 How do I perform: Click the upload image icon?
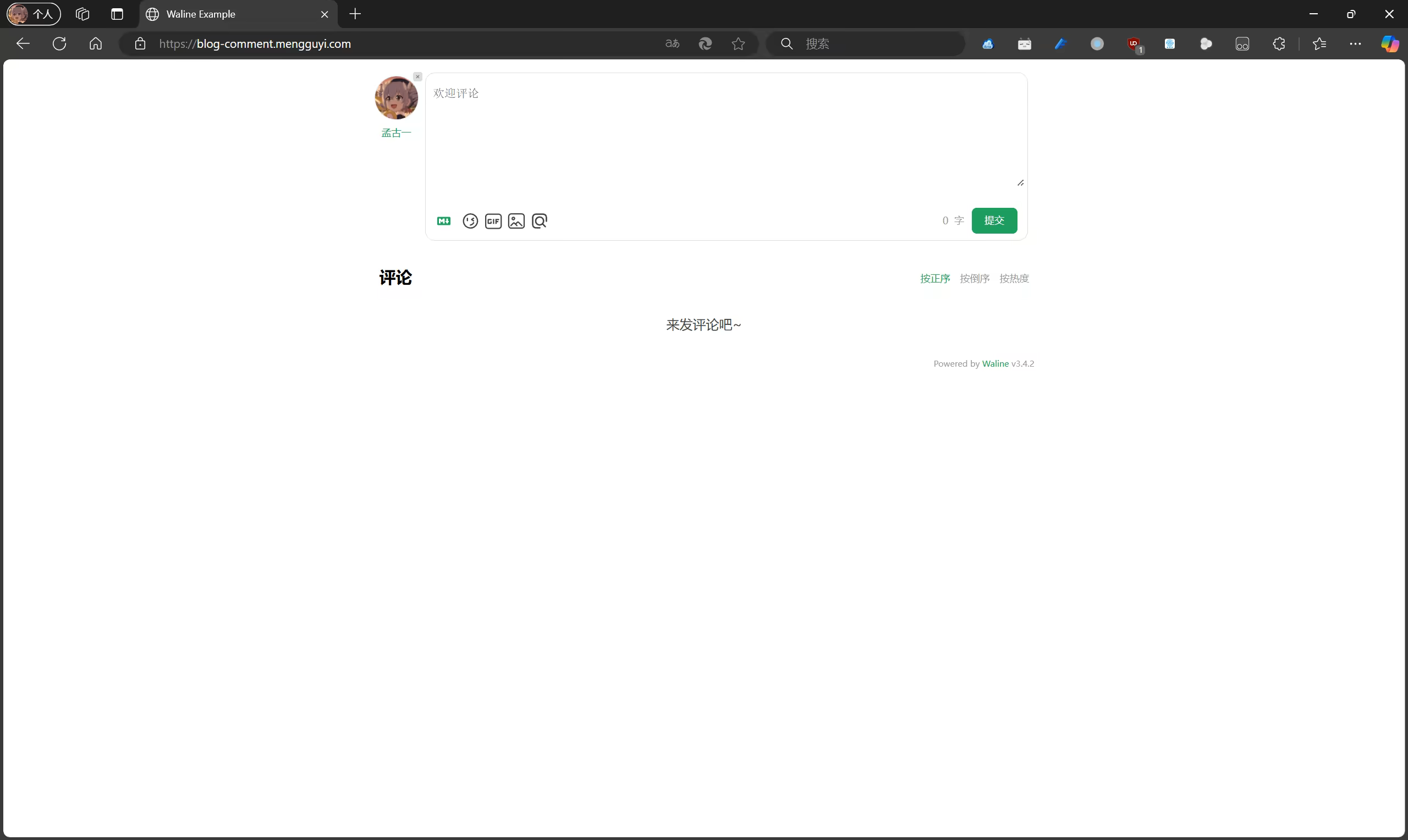516,221
